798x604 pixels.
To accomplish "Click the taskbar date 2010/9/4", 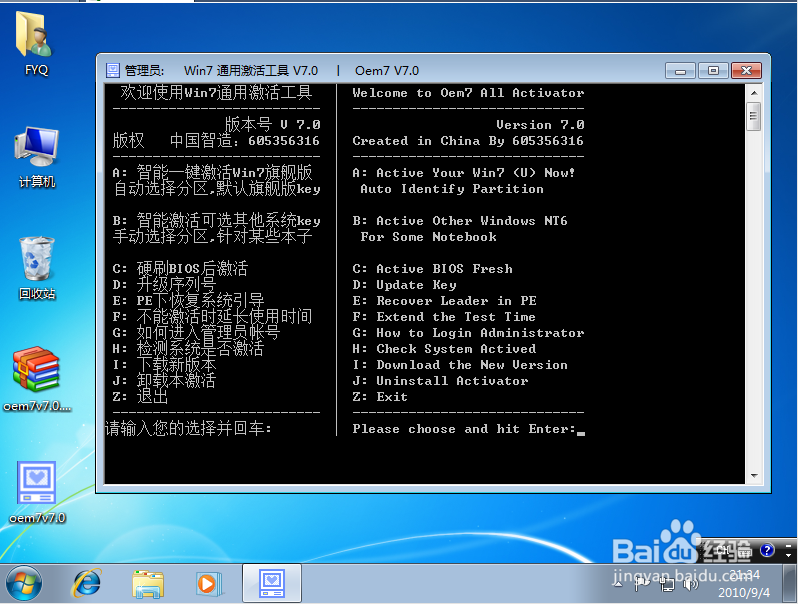I will coord(744,592).
